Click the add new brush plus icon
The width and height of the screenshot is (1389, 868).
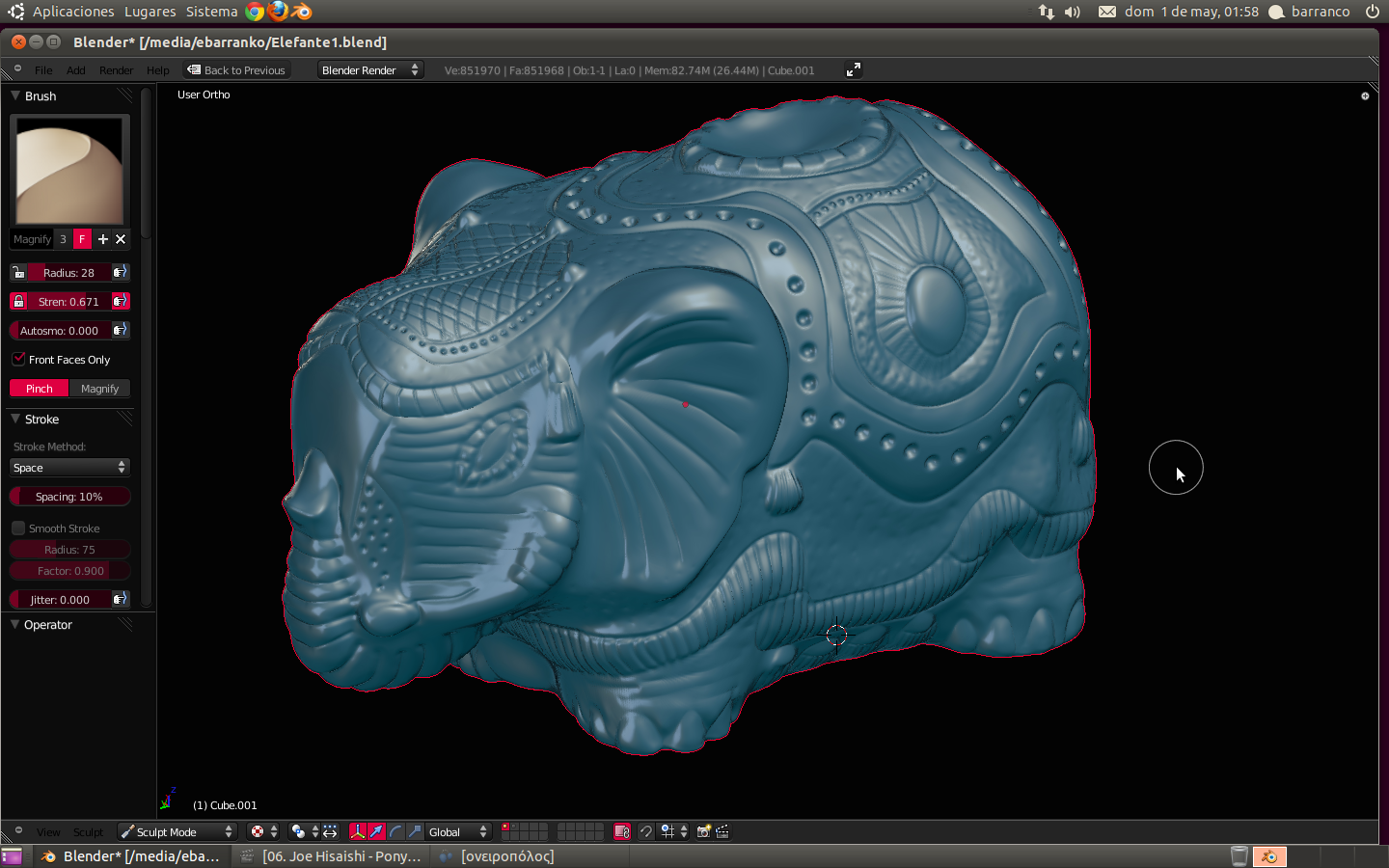tap(102, 239)
